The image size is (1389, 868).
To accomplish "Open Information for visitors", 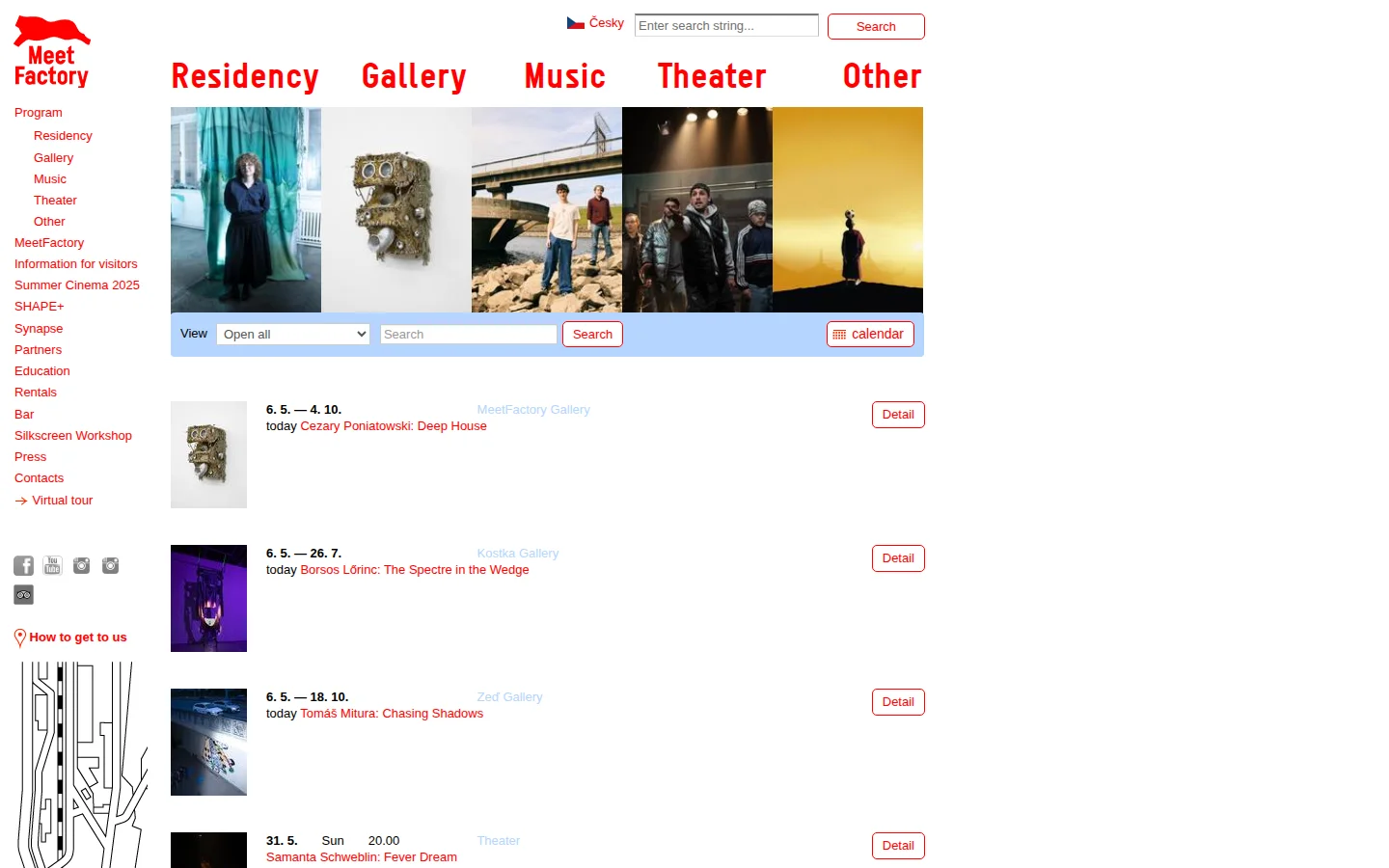I will [76, 264].
